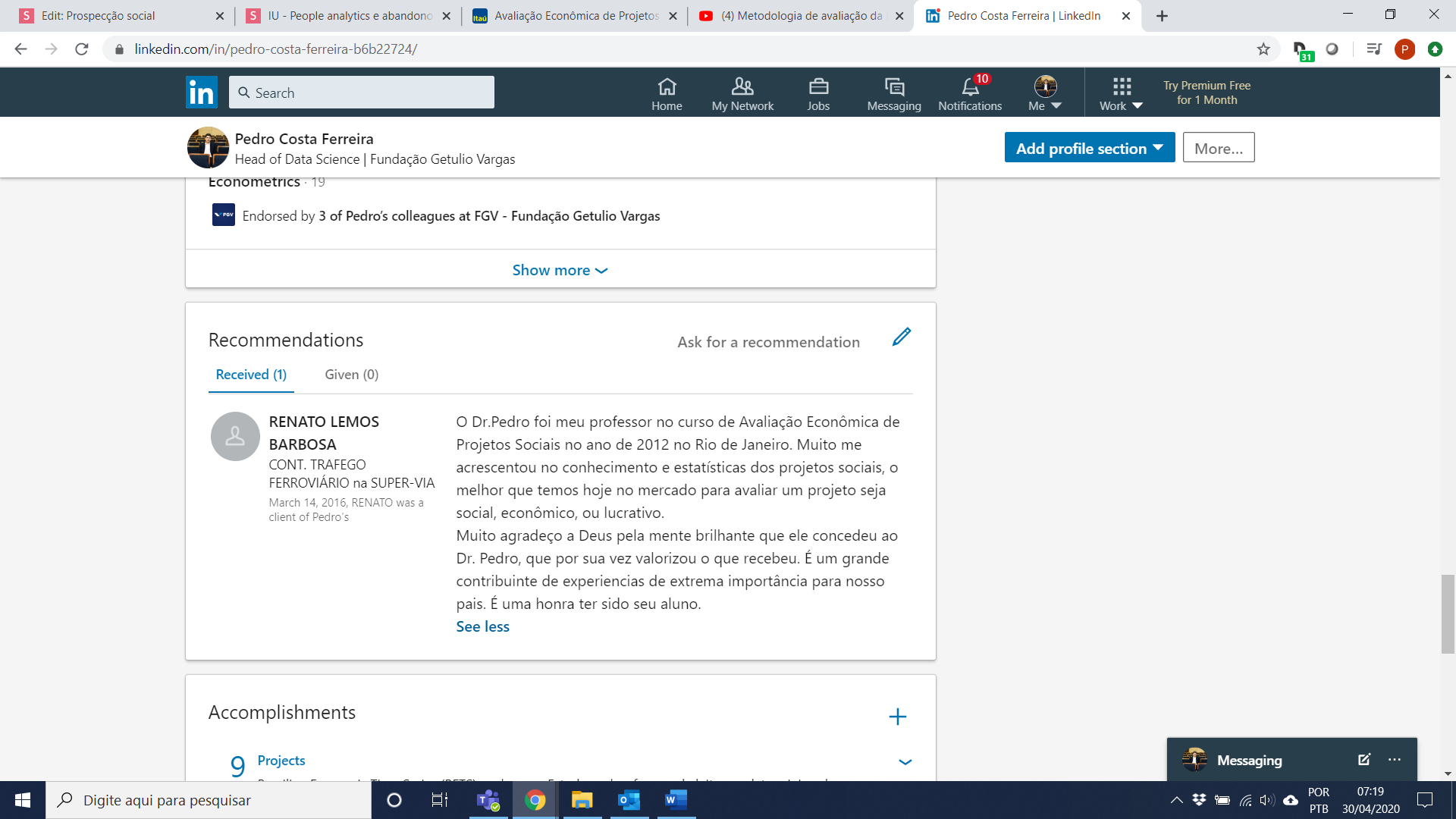Open the Work apps dropdown
The height and width of the screenshot is (819, 1456).
(1121, 93)
